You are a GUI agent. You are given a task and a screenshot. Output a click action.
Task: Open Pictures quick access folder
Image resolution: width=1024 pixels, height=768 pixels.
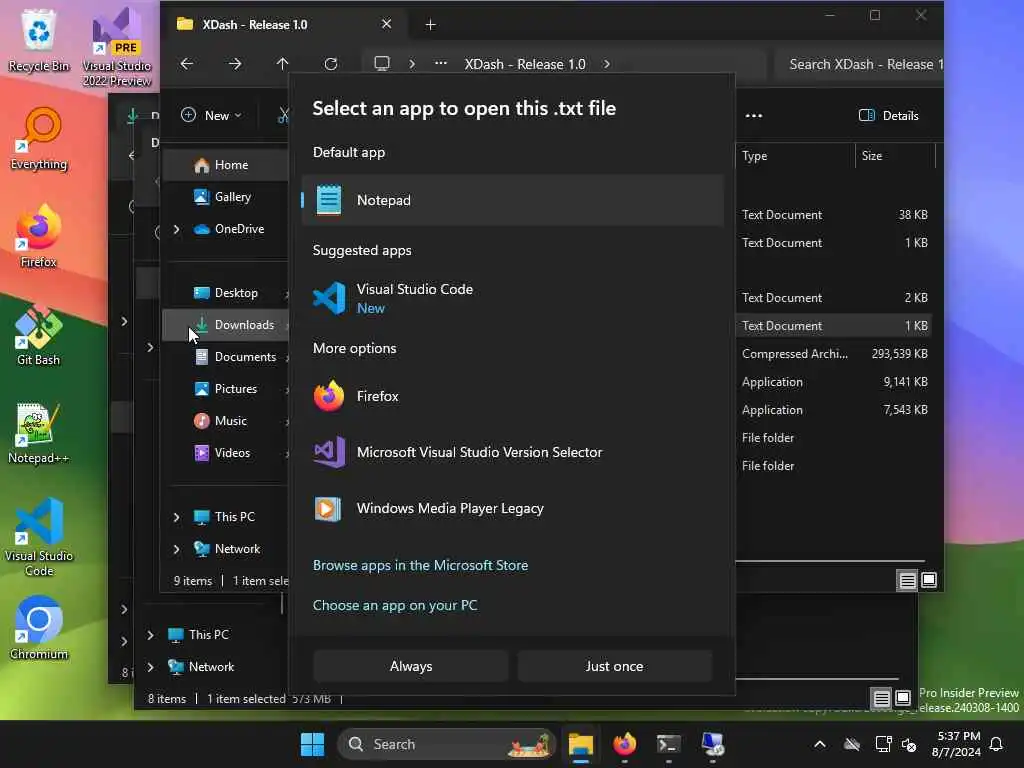point(225,389)
